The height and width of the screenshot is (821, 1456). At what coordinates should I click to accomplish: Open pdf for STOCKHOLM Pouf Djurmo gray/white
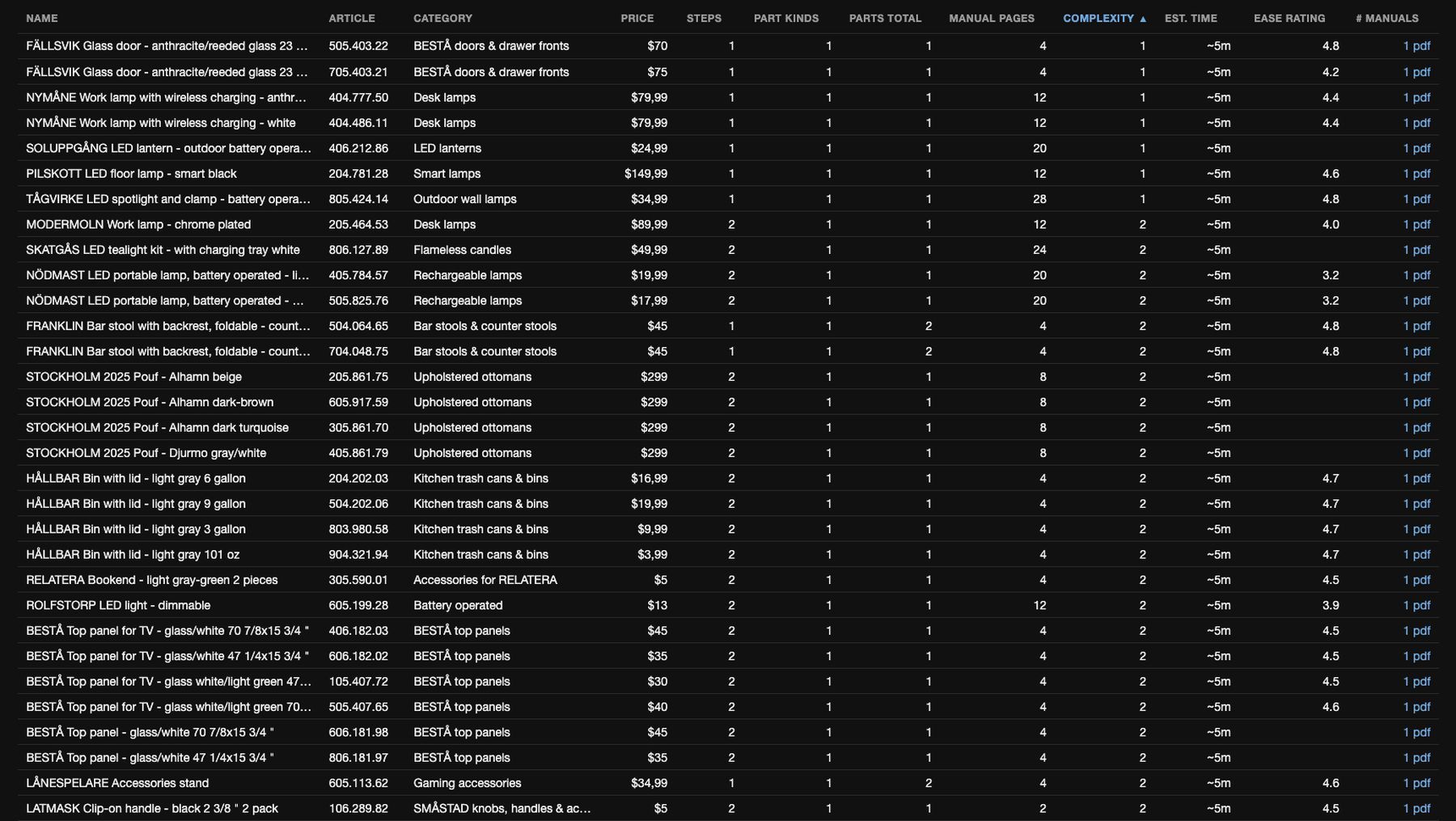(x=1416, y=453)
